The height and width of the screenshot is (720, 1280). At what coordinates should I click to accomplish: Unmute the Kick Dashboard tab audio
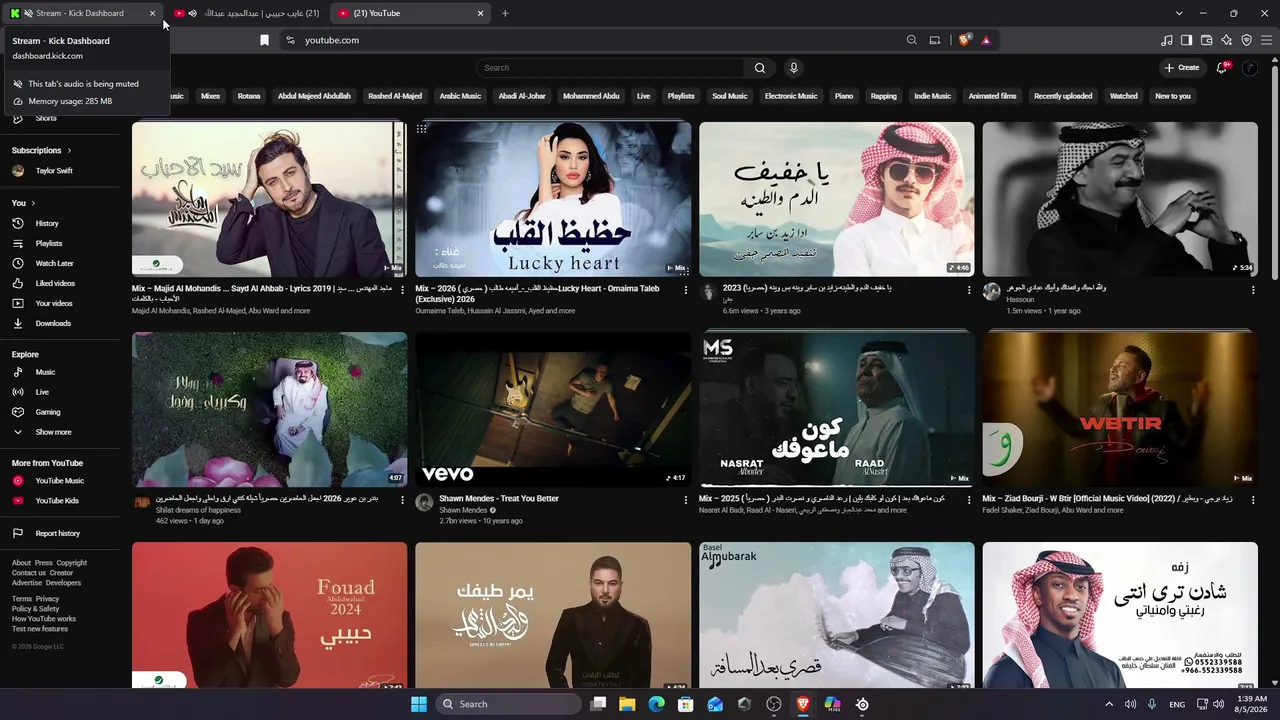point(27,13)
